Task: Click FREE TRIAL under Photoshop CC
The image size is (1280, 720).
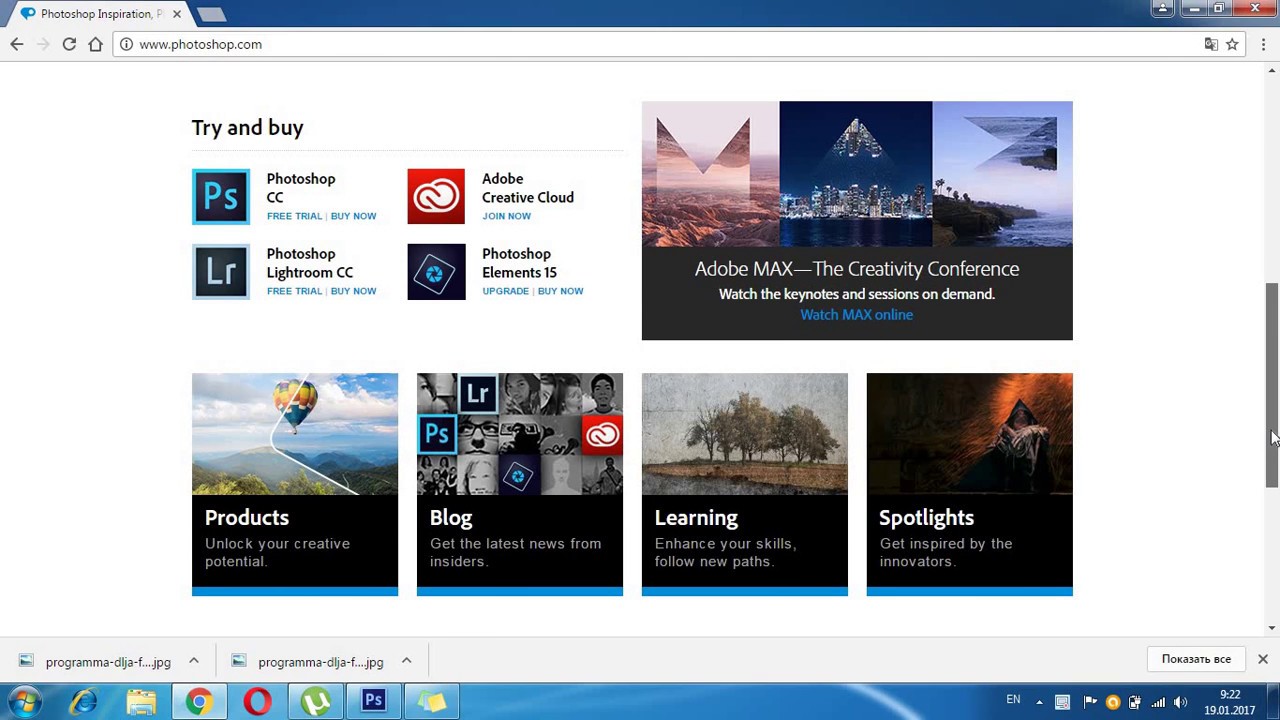Action: point(294,216)
